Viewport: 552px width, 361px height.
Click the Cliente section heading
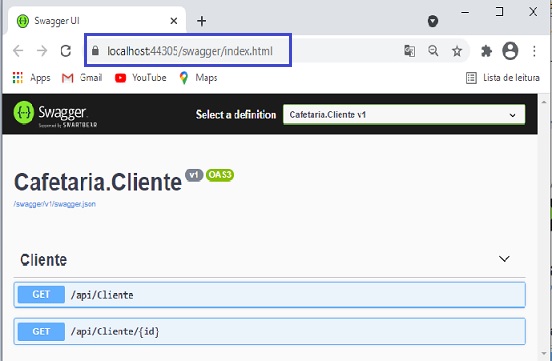pos(44,260)
